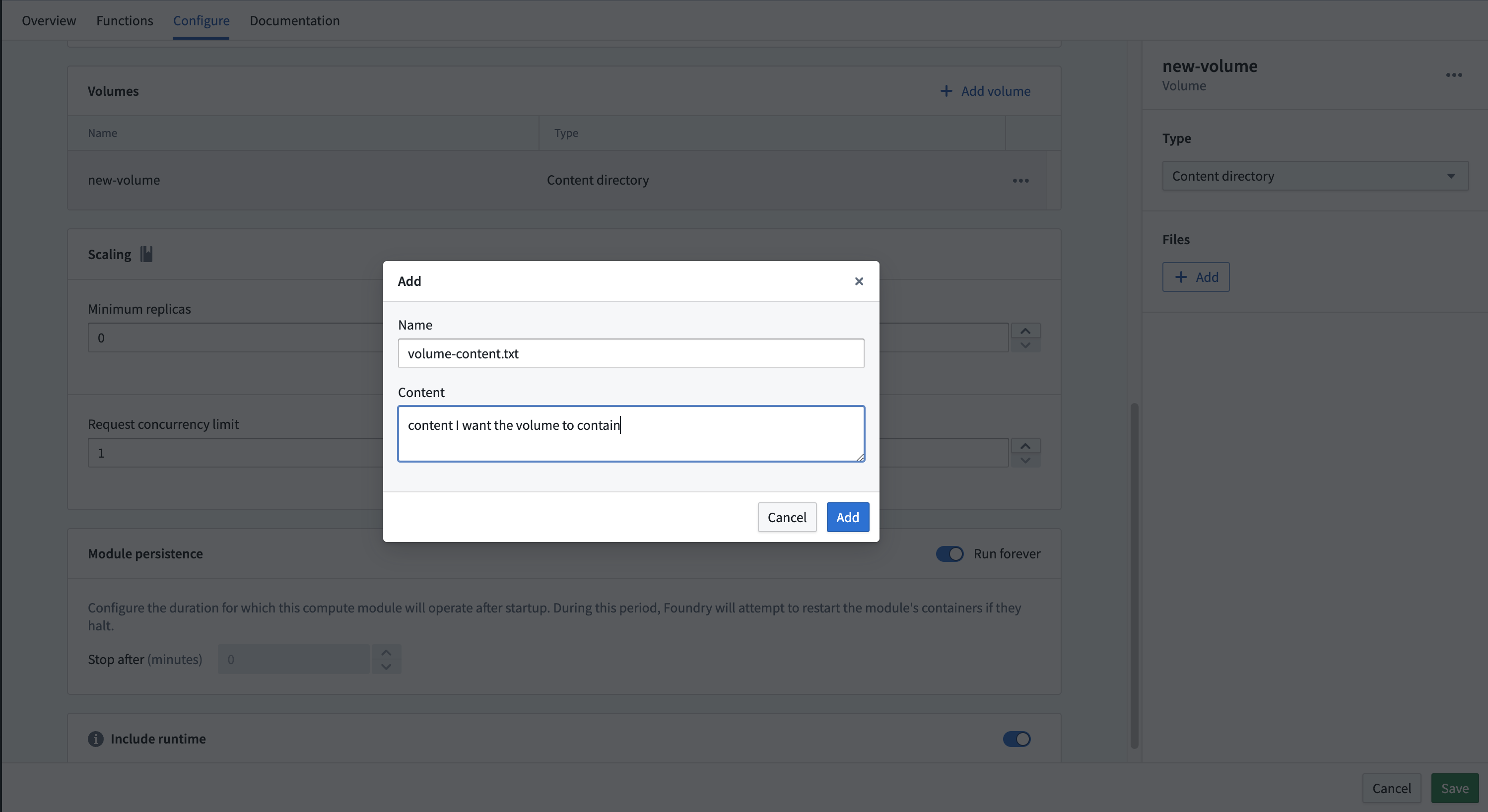Close the Add dialog with the X
Screen dimensions: 1488x812
tap(859, 281)
